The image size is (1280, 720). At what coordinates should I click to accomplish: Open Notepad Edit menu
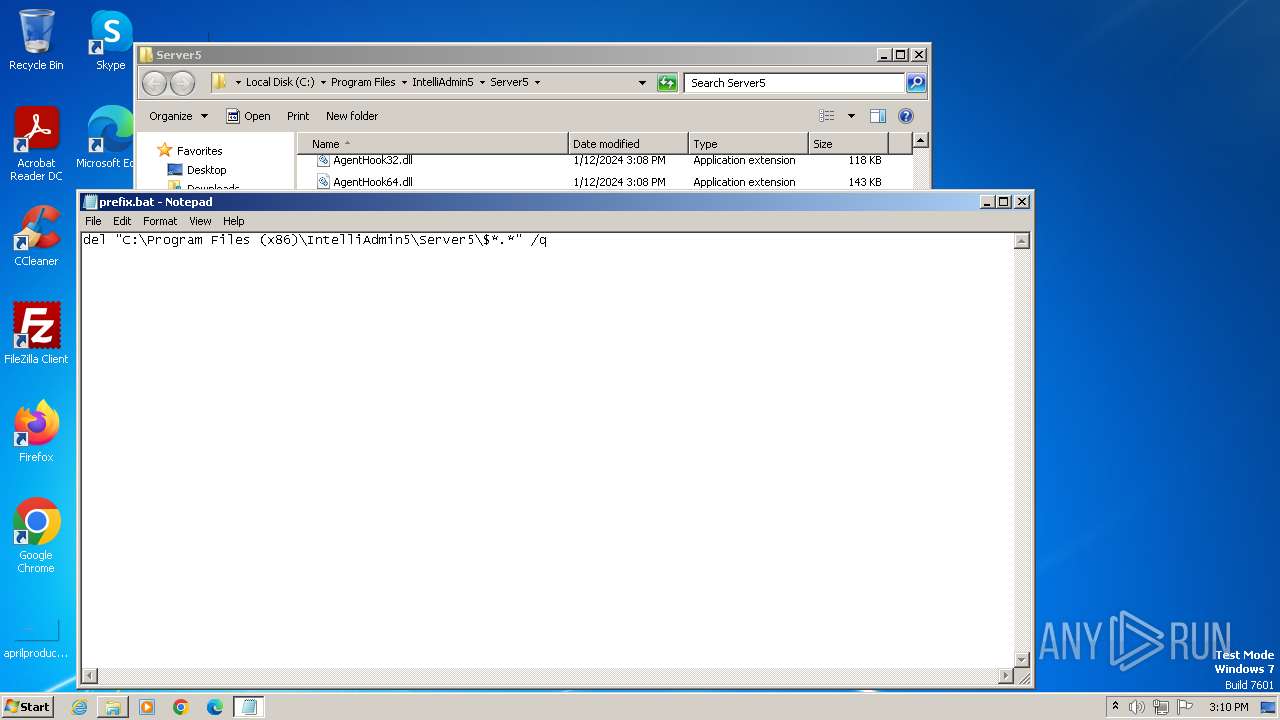point(122,221)
